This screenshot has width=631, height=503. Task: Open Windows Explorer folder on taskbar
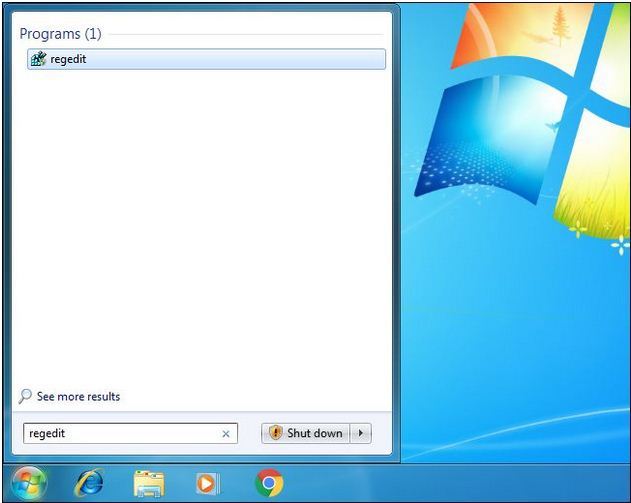pyautogui.click(x=148, y=483)
